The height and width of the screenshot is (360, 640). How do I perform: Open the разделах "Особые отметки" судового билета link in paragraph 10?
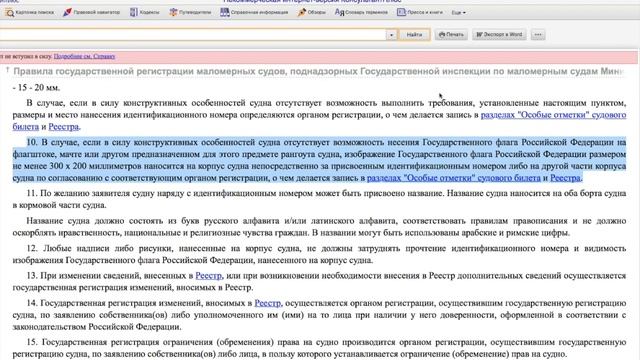(453, 178)
